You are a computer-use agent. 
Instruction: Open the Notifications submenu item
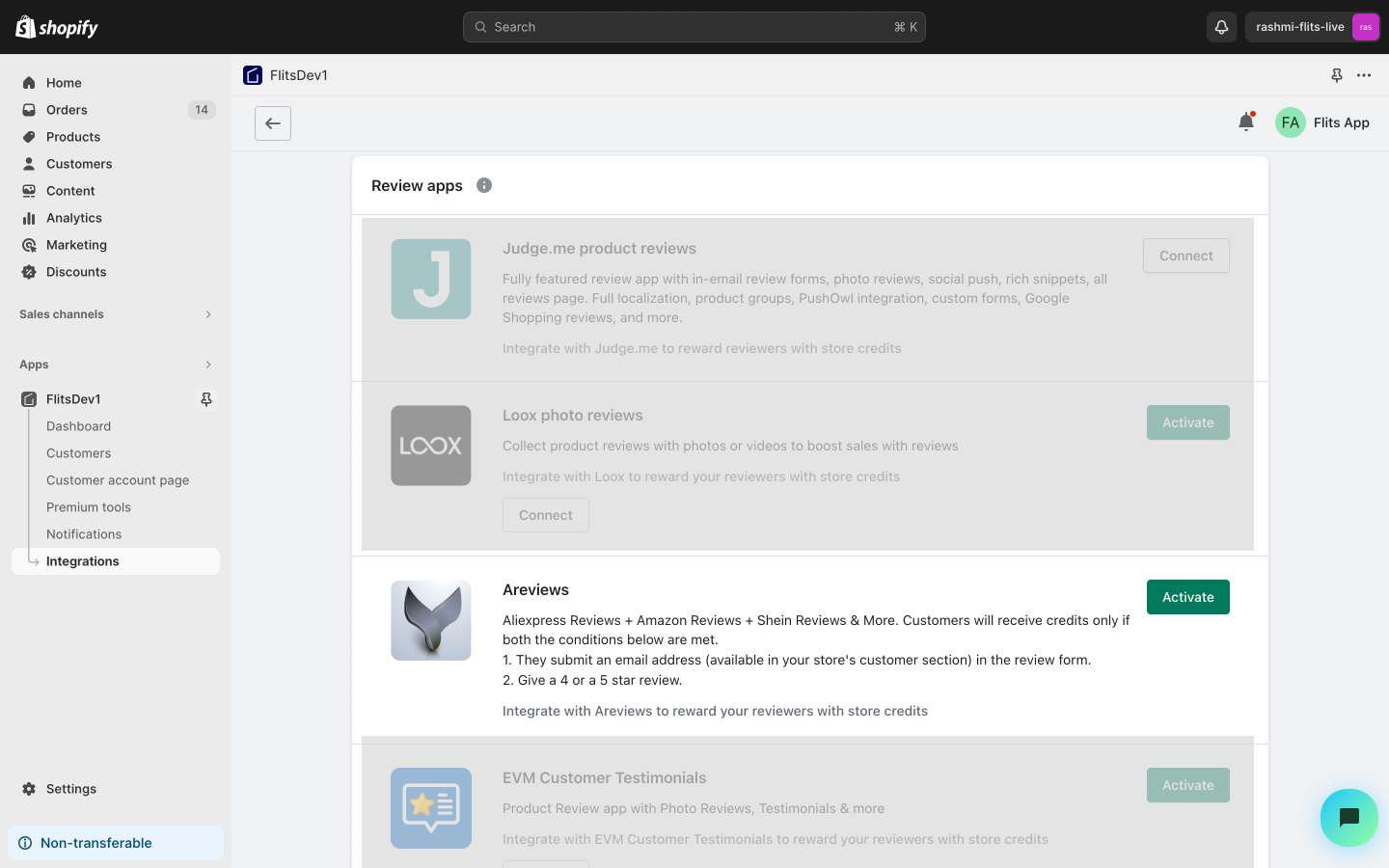84,534
